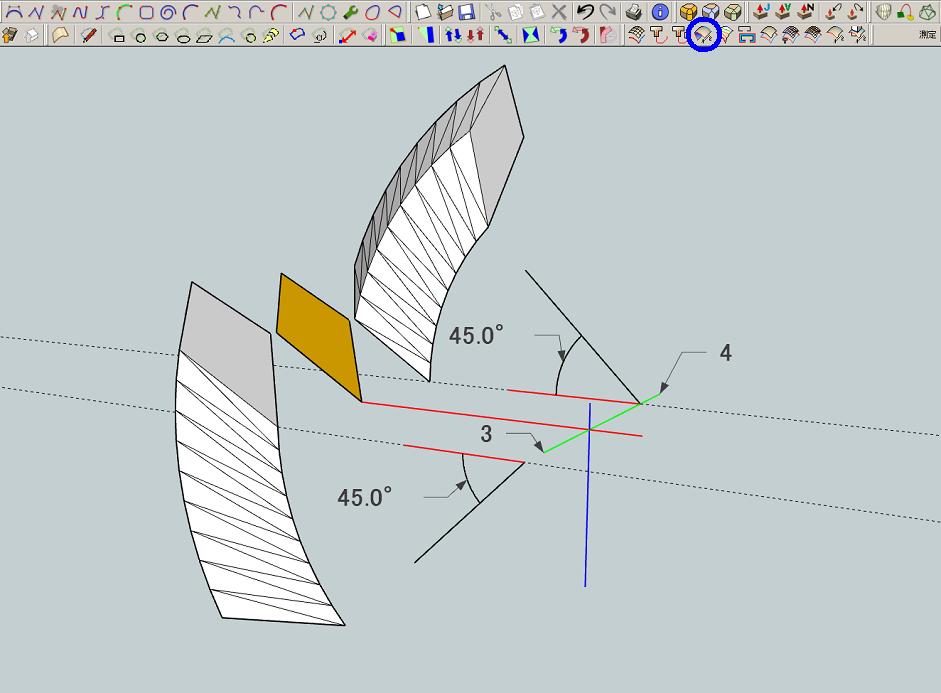
Task: Click the red curved rotate arrow icon
Action: [582, 35]
